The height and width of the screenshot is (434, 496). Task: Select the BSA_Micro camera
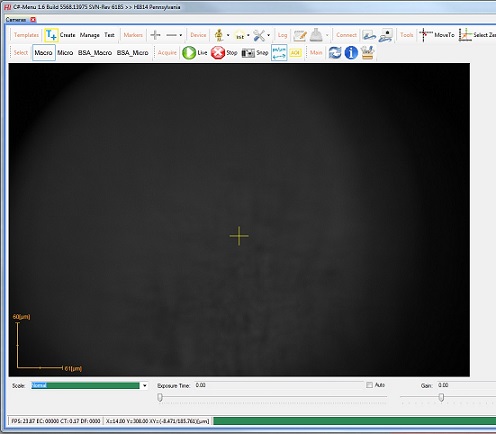[132, 53]
